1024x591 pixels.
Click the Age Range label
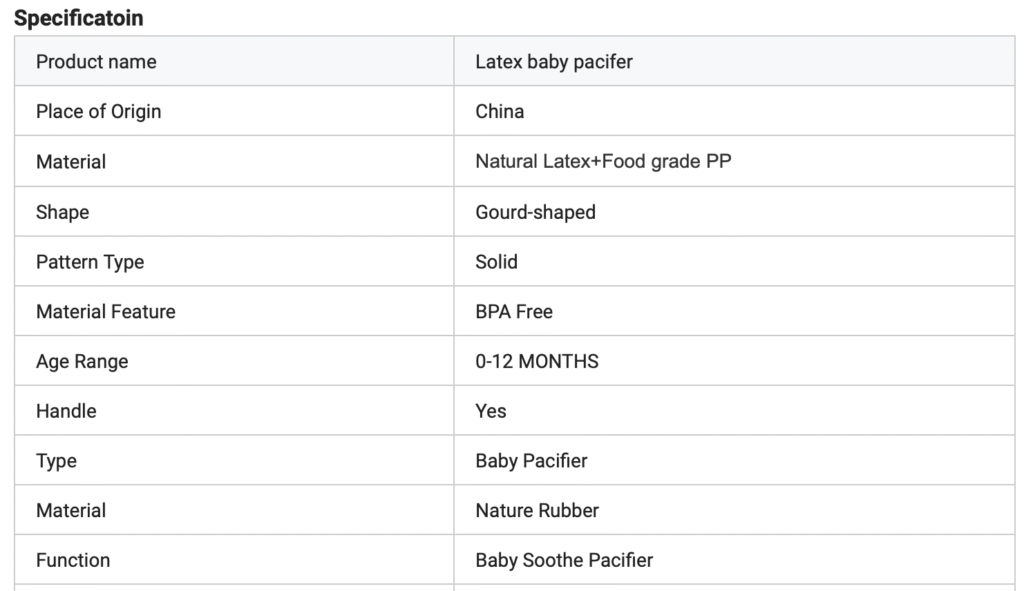point(82,362)
